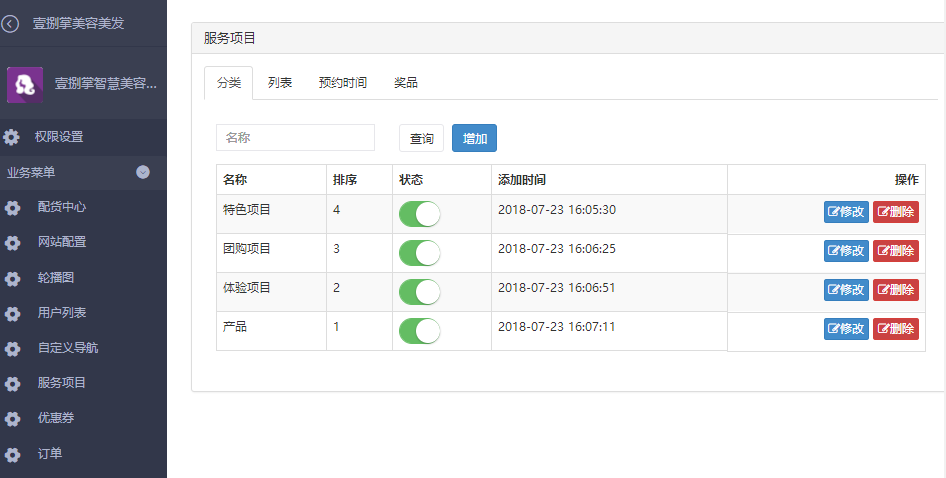Image resolution: width=946 pixels, height=478 pixels.
Task: Click the gear icon next to 服务项目
Action: pyautogui.click(x=13, y=384)
